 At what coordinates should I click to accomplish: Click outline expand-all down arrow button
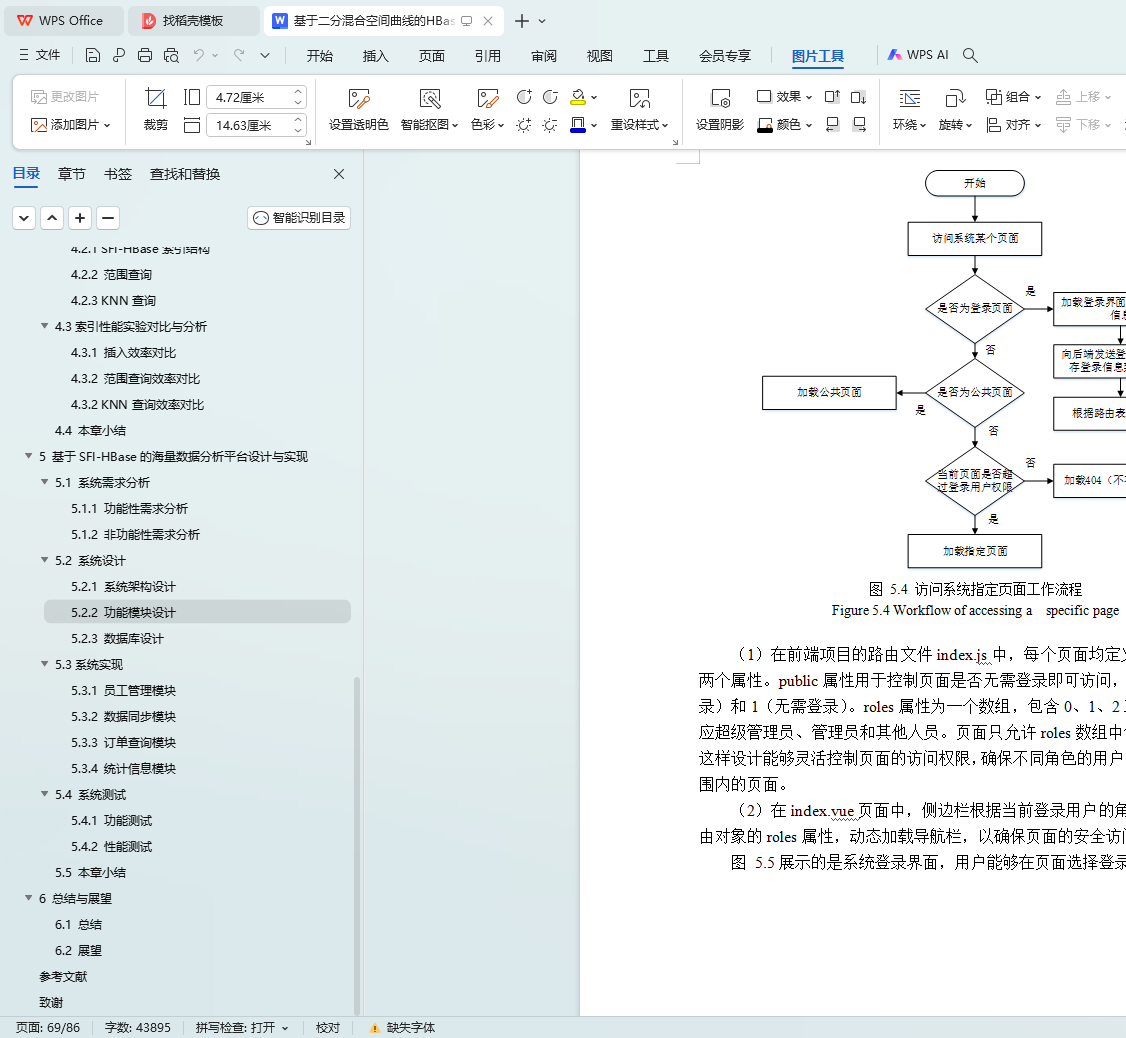coord(24,218)
